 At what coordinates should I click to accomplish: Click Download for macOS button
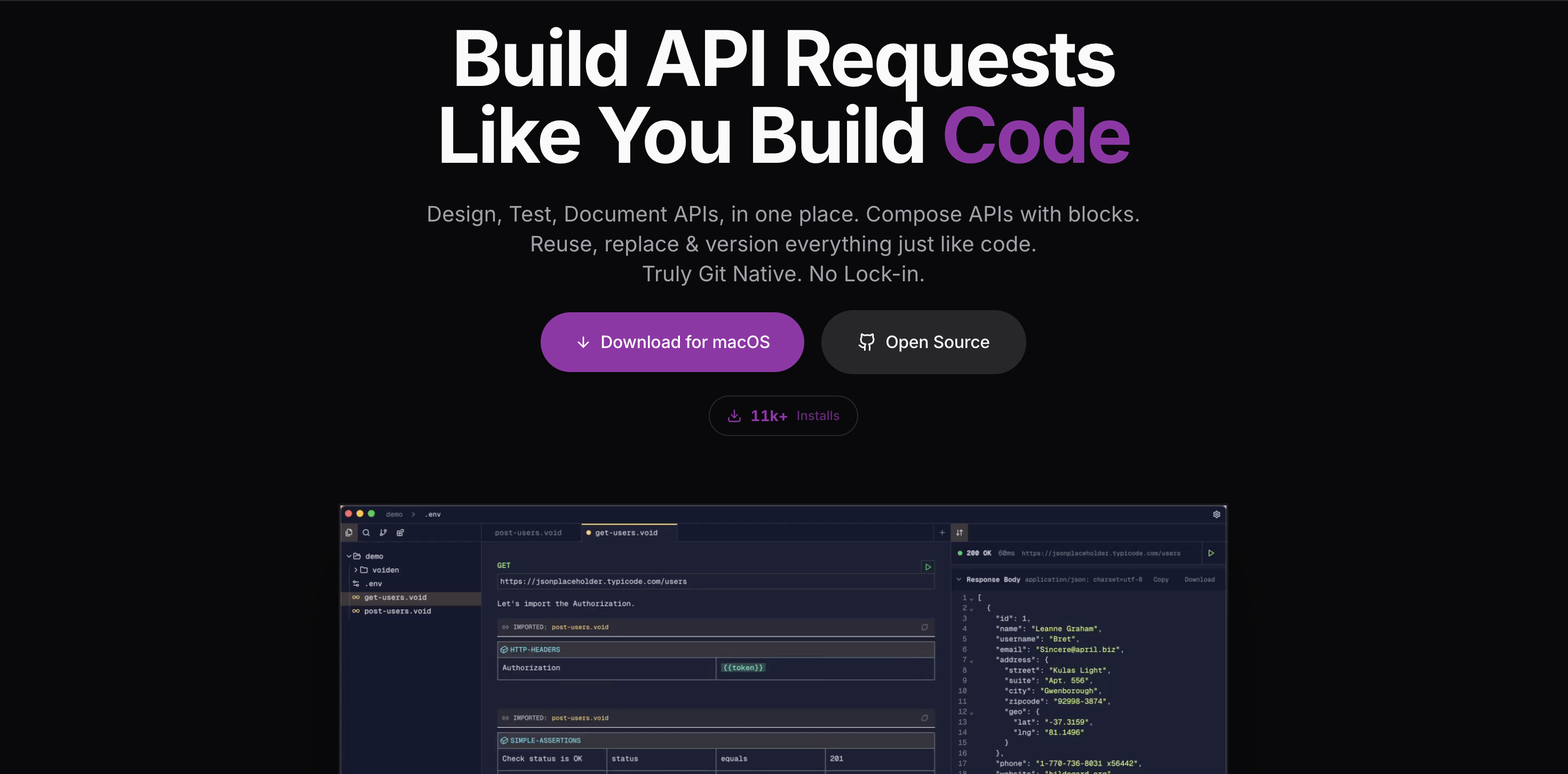[x=672, y=342]
